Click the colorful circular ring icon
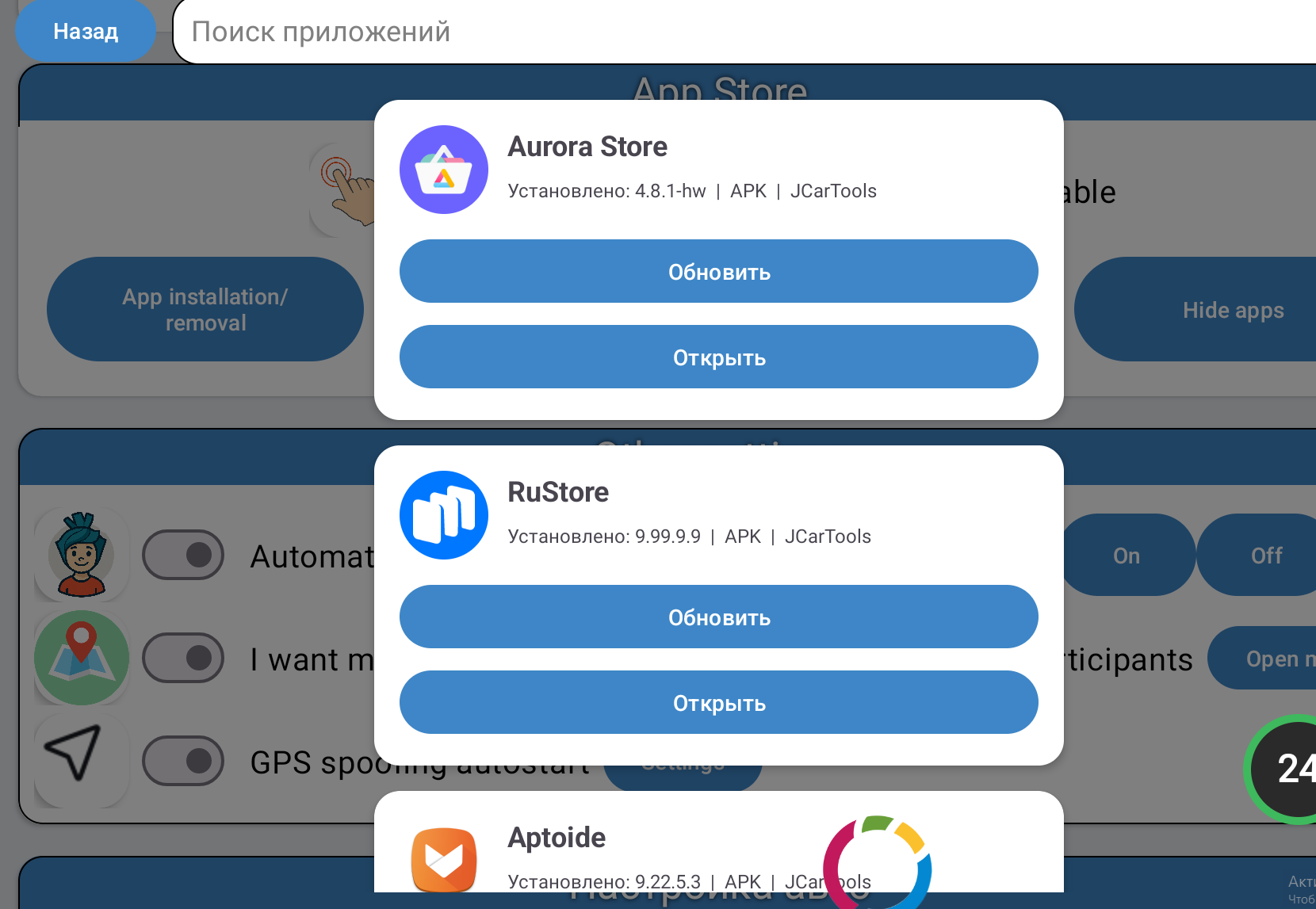The height and width of the screenshot is (909, 1316). [877, 864]
